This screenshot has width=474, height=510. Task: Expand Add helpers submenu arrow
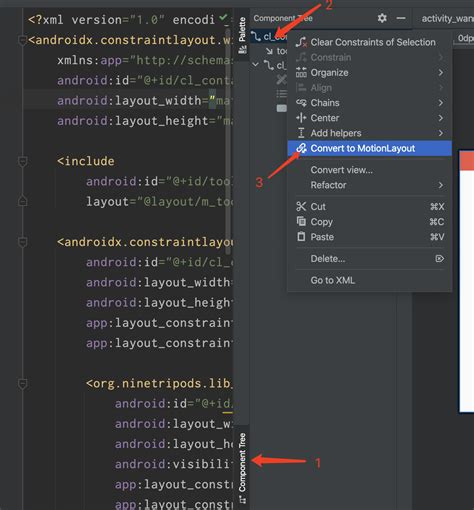441,133
